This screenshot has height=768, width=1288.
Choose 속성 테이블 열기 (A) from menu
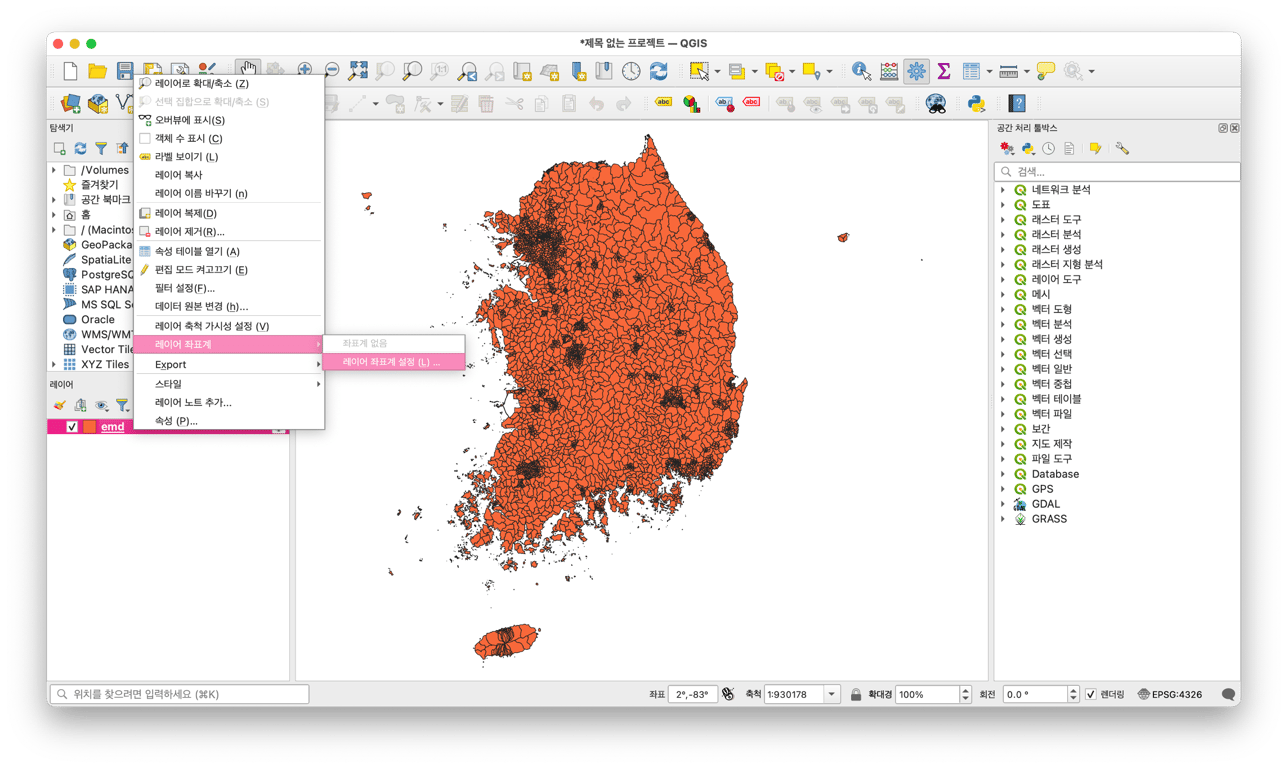197,251
